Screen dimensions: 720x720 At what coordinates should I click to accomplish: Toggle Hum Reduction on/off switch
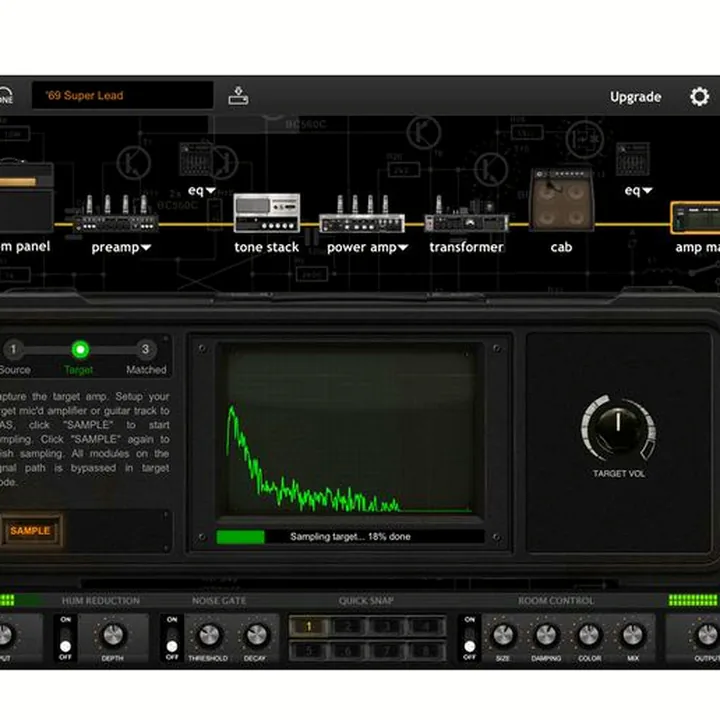point(65,638)
